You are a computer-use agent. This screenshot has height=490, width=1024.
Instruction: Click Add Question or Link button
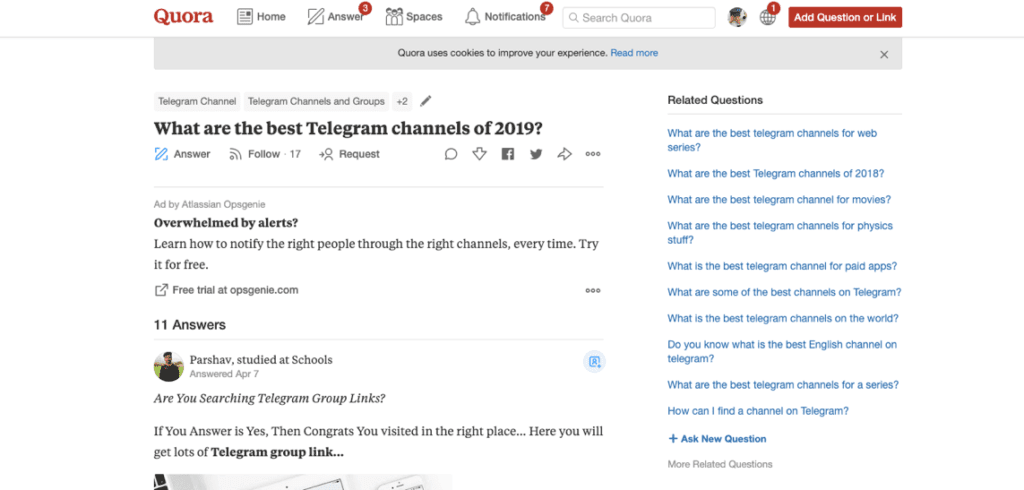click(x=845, y=18)
